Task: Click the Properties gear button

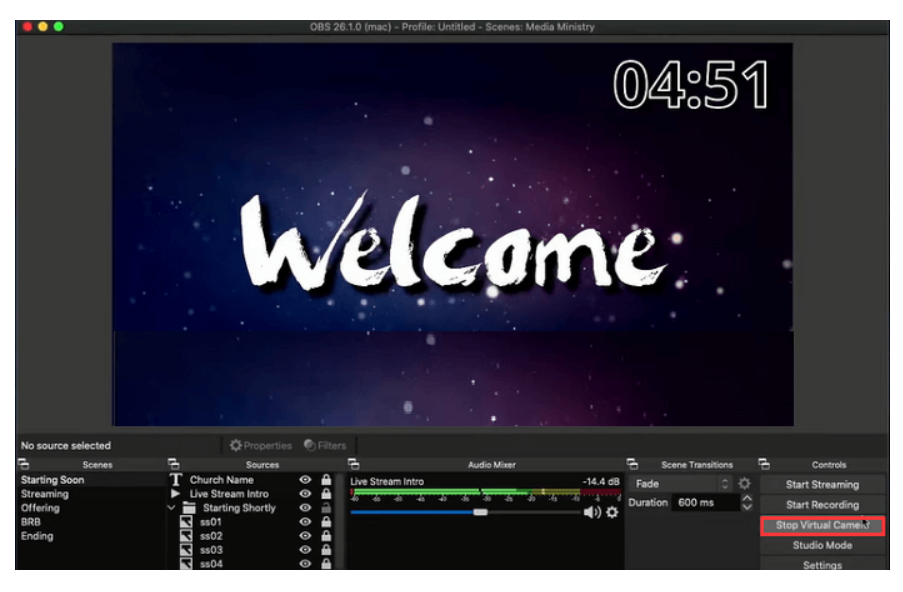Action: click(260, 446)
